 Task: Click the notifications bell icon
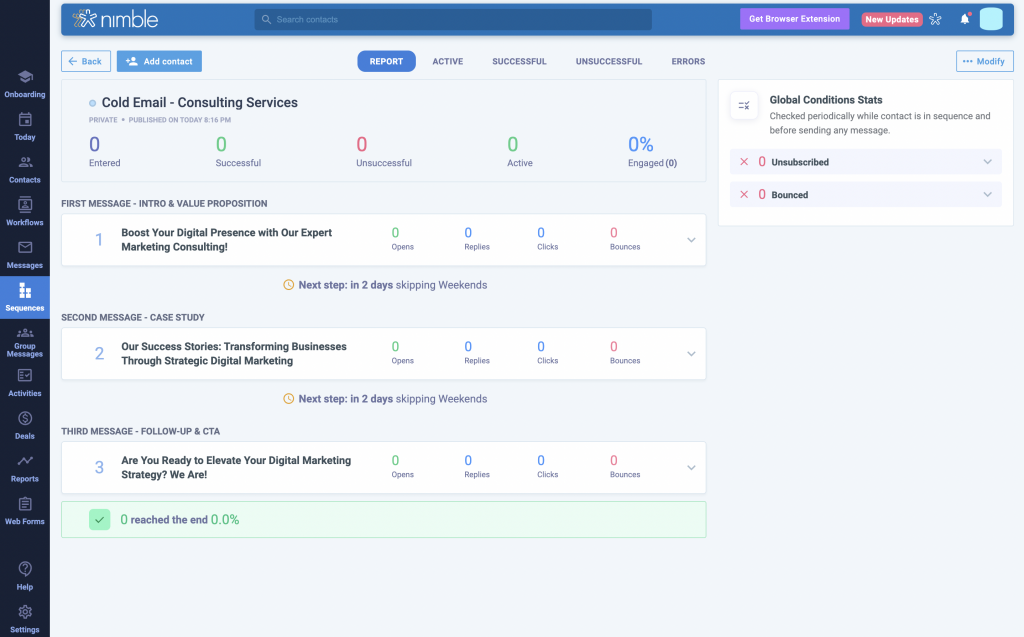964,19
